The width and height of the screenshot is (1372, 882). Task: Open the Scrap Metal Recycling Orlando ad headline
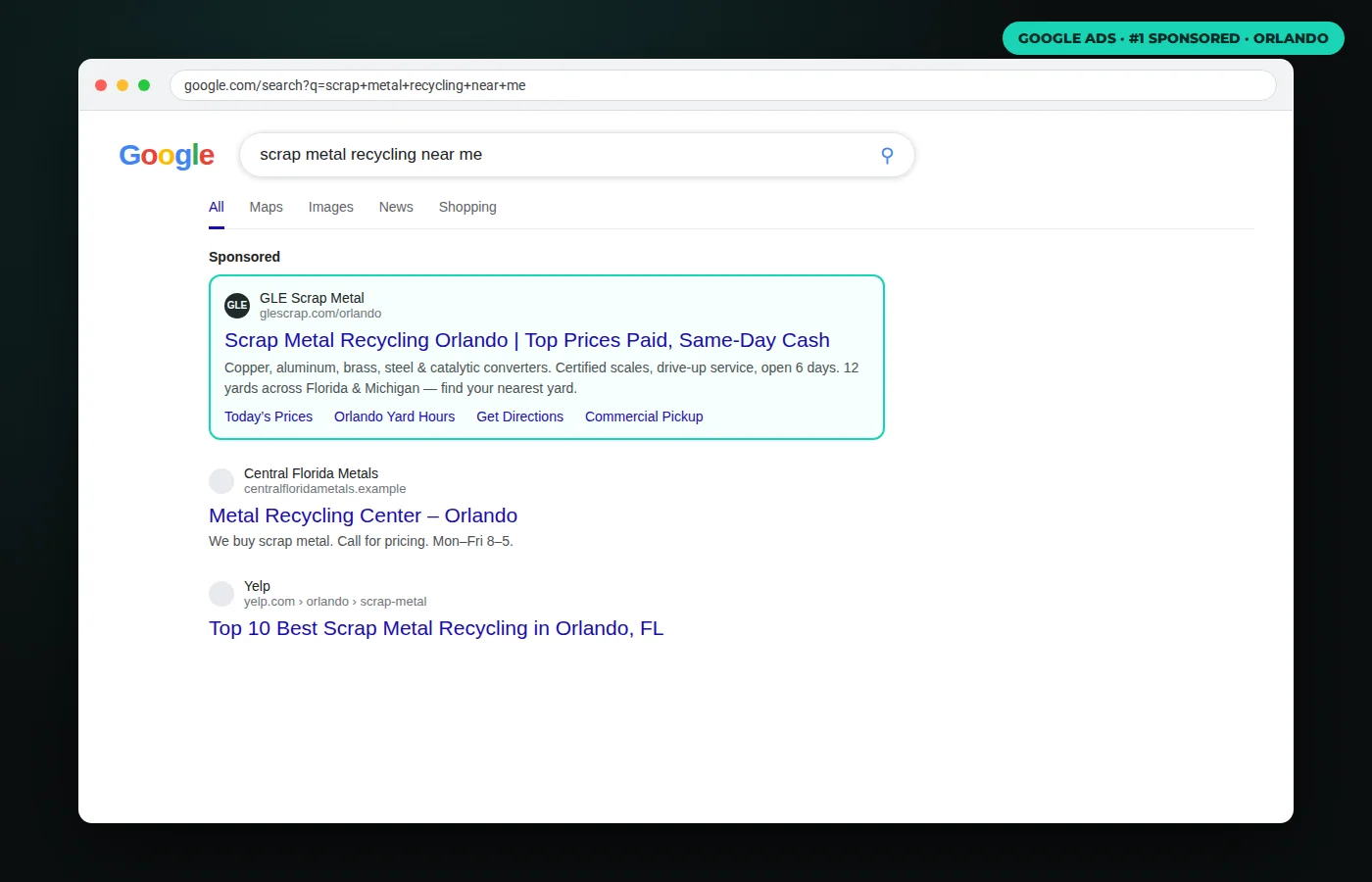527,340
